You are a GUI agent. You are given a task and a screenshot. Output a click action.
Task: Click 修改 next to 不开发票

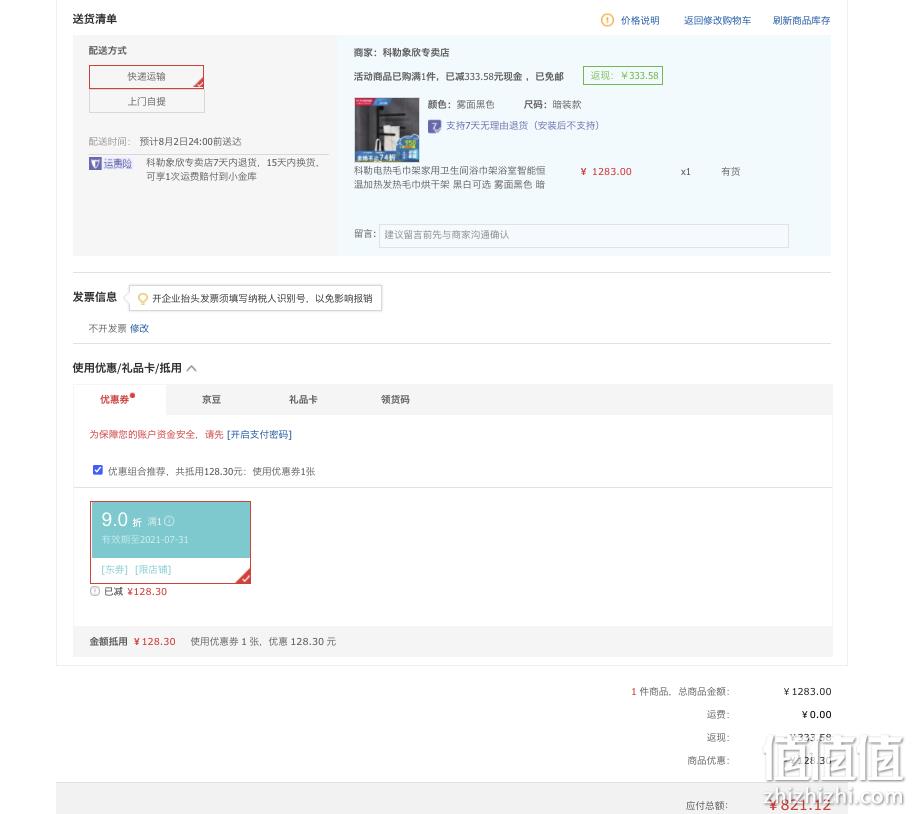(139, 328)
